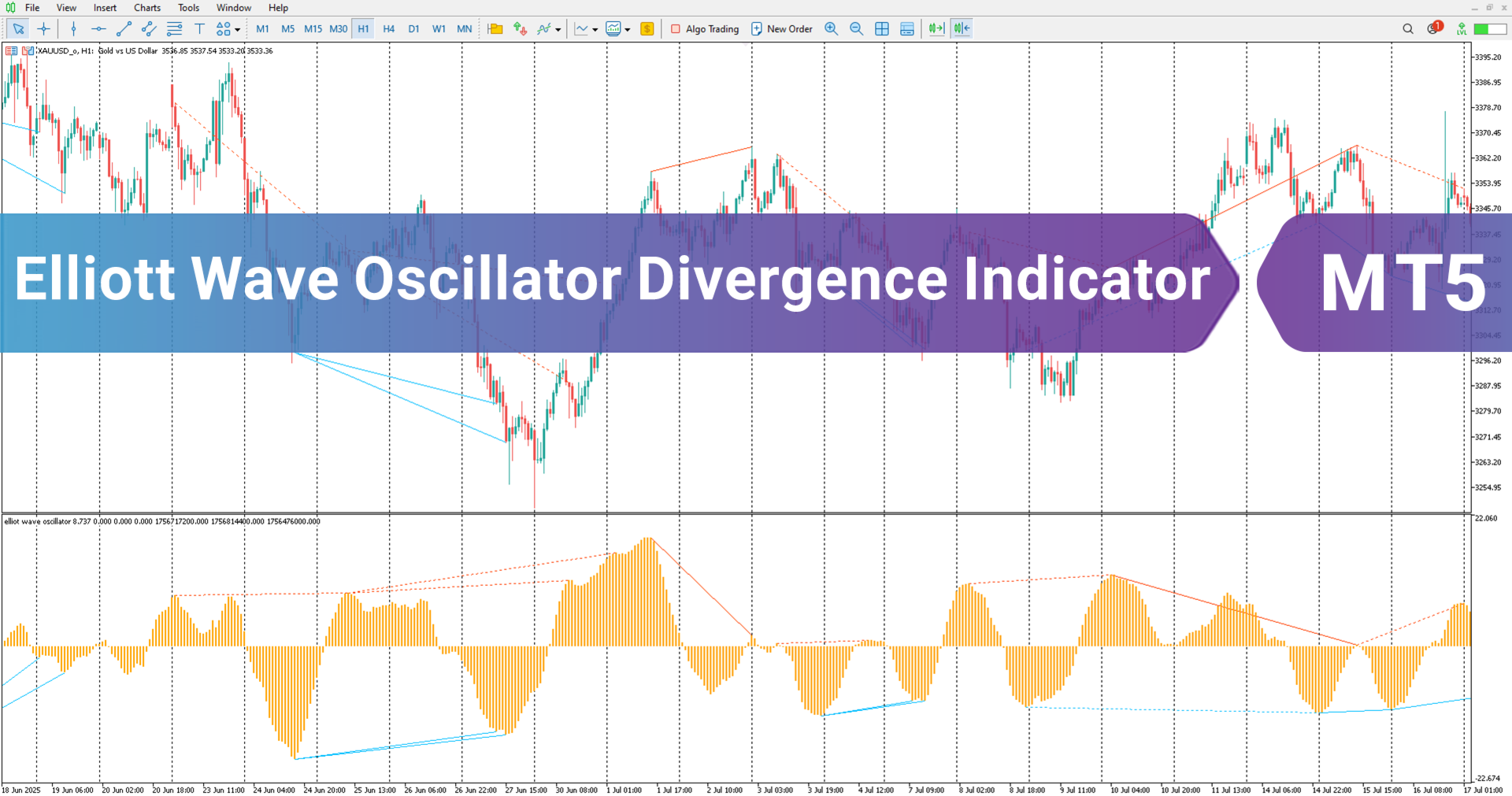Open the Window menu

point(234,8)
